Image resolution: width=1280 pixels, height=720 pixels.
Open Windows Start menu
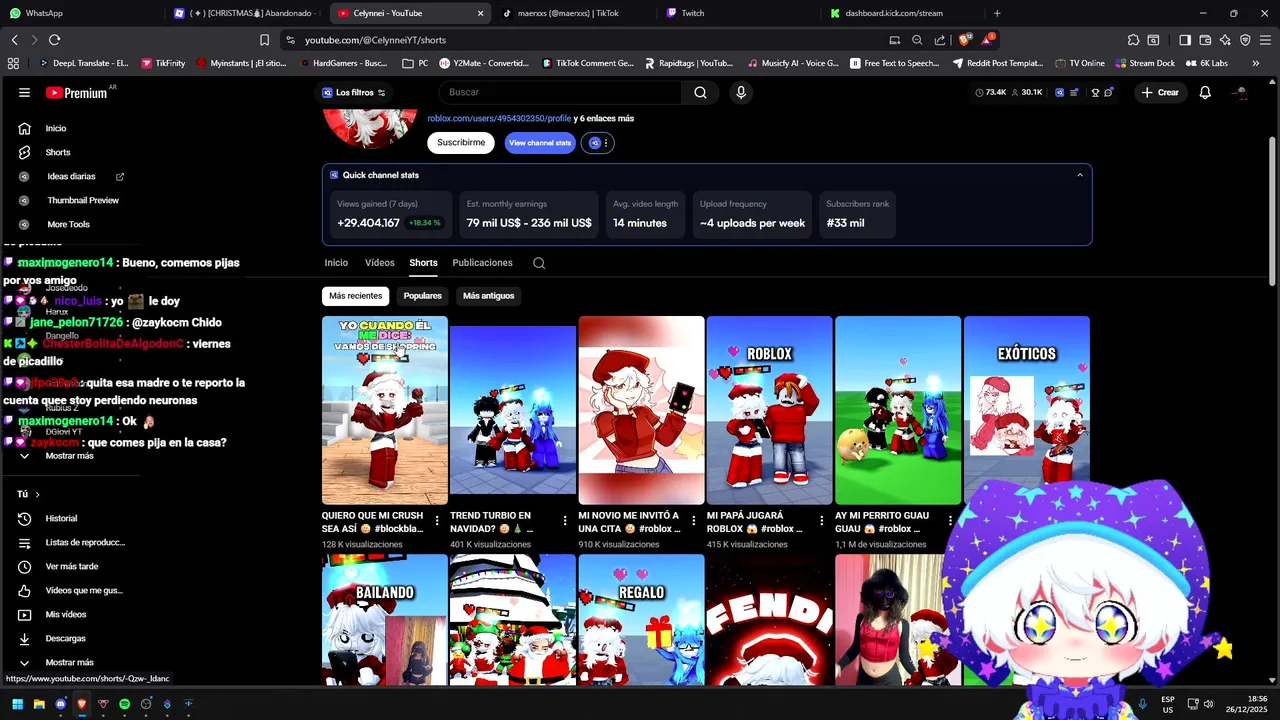coord(17,704)
